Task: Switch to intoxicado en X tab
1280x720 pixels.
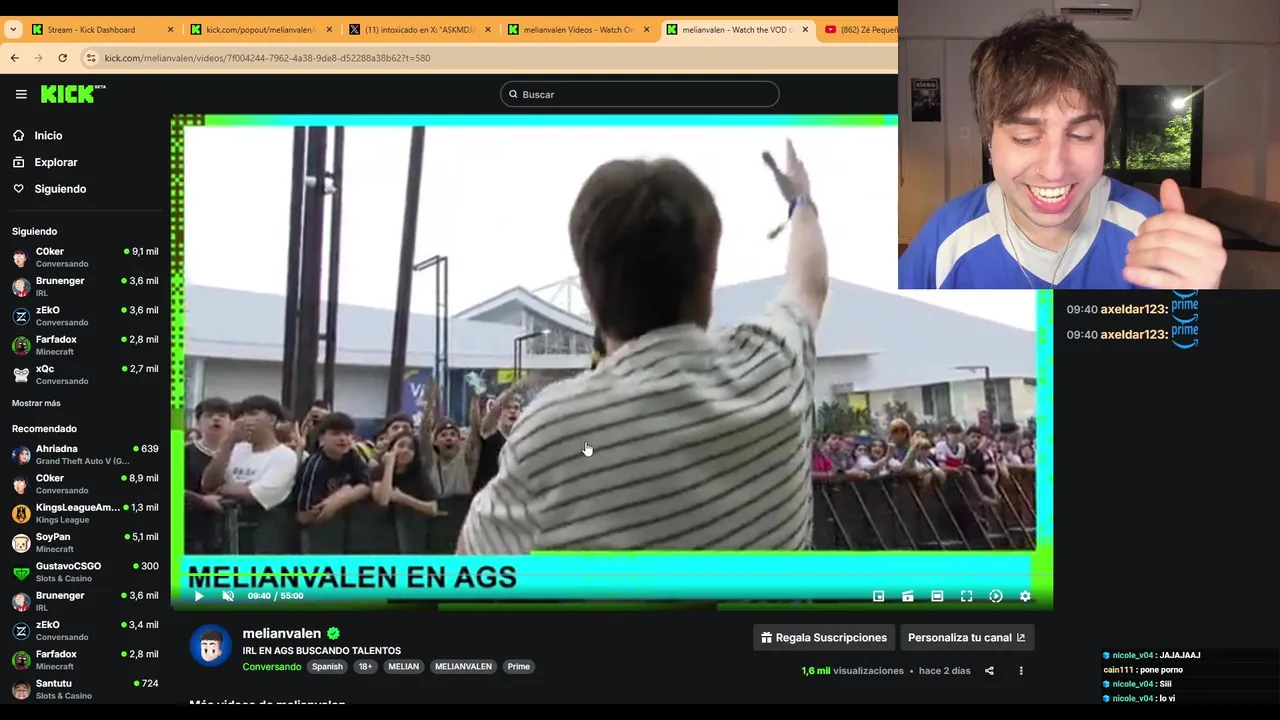Action: pyautogui.click(x=419, y=30)
